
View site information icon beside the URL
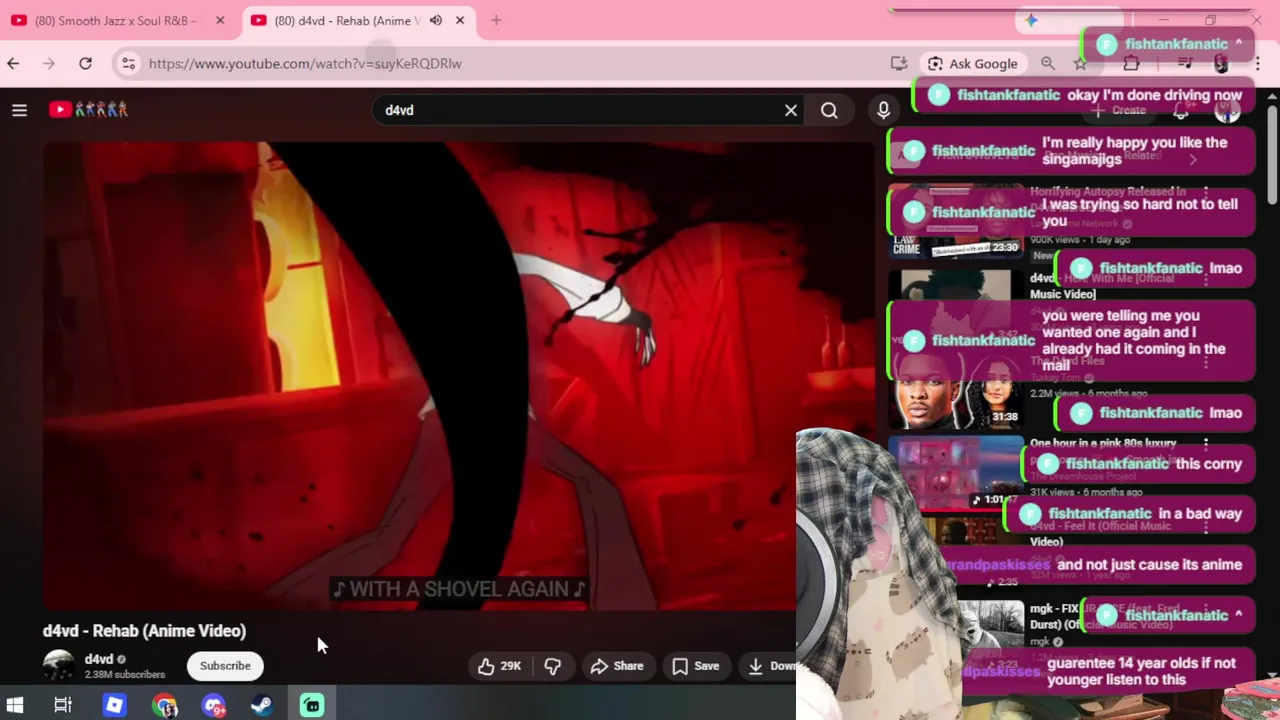[128, 63]
